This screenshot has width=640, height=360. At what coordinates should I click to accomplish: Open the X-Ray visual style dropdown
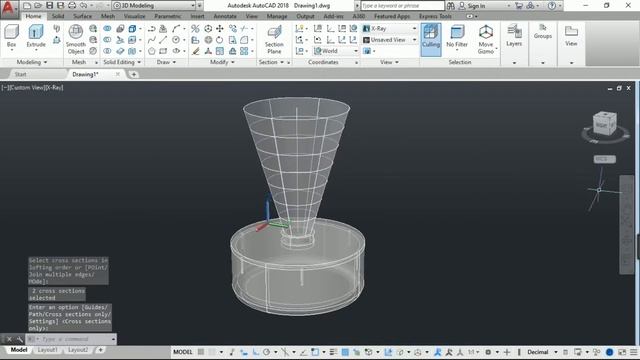point(390,29)
